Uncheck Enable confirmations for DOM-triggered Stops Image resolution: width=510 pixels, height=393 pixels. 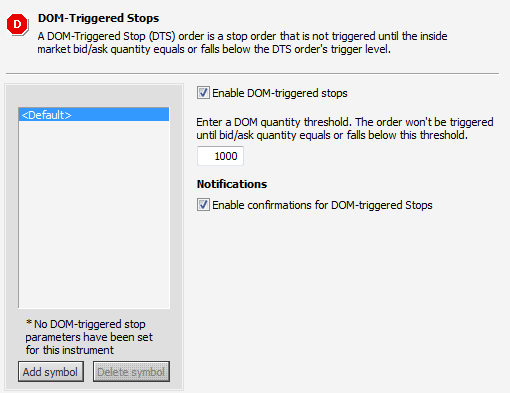[203, 205]
